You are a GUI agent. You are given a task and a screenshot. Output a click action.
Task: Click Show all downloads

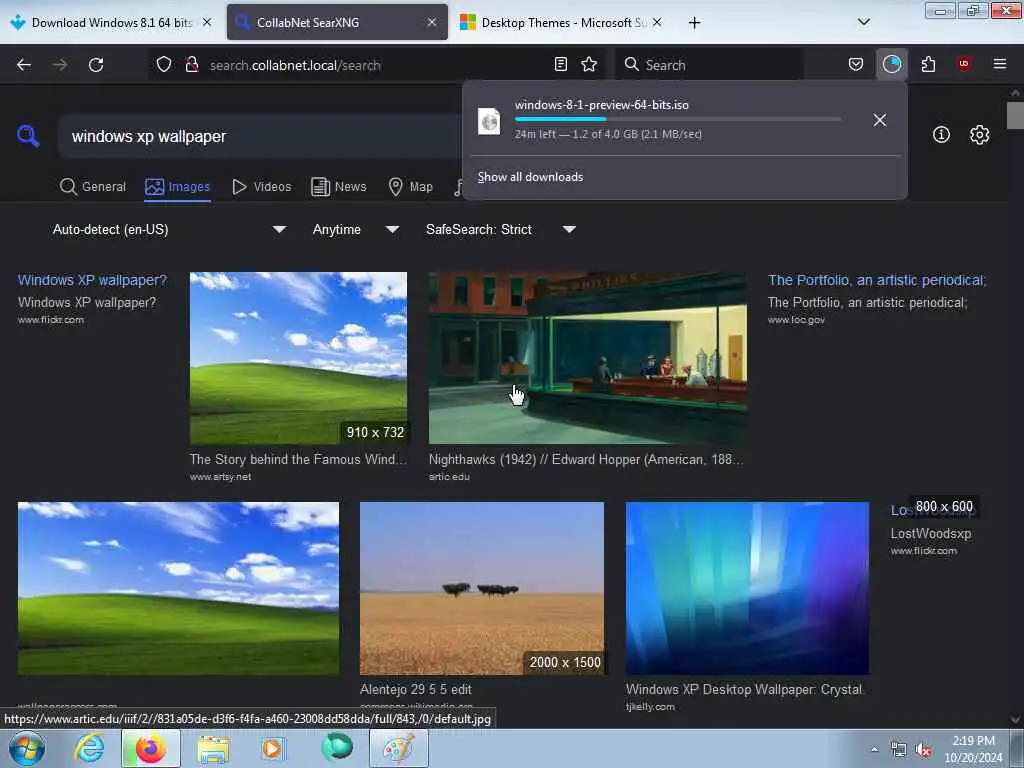tap(530, 177)
